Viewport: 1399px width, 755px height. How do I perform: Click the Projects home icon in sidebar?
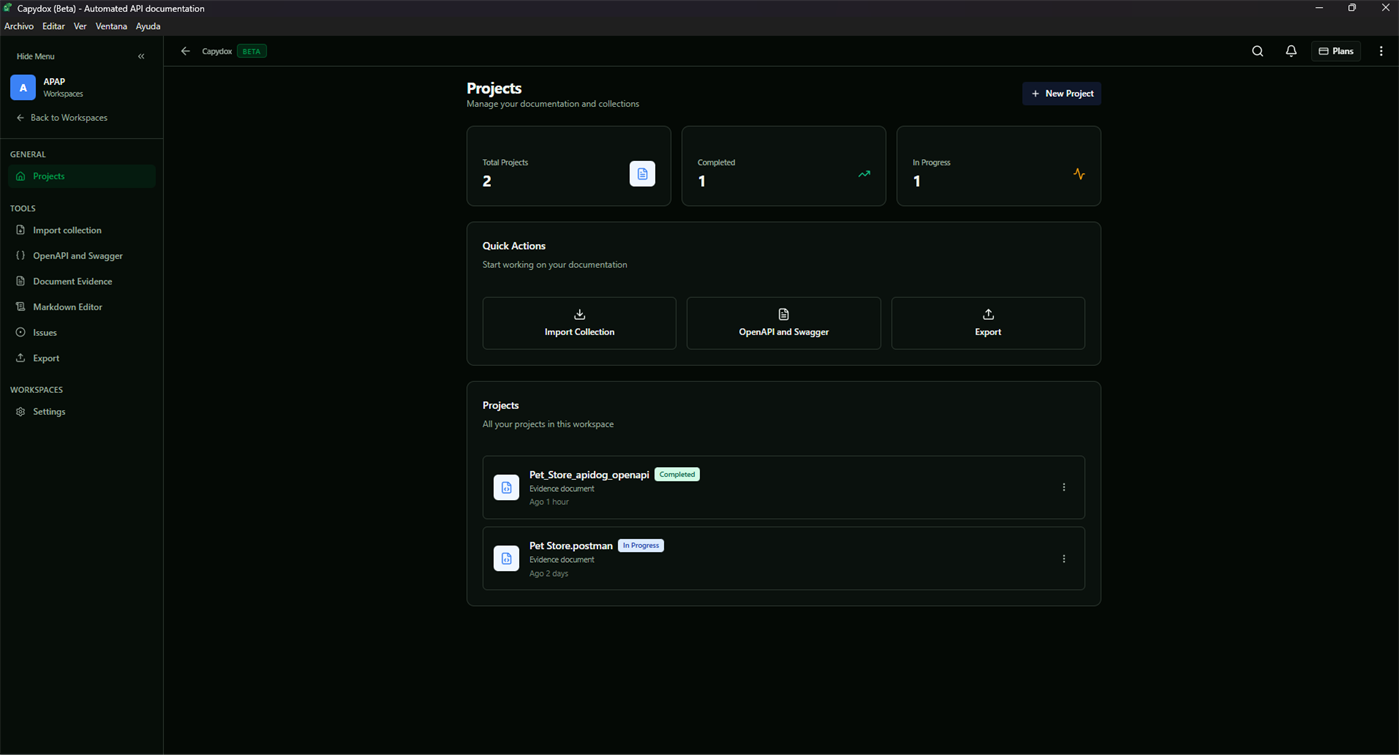click(x=20, y=176)
